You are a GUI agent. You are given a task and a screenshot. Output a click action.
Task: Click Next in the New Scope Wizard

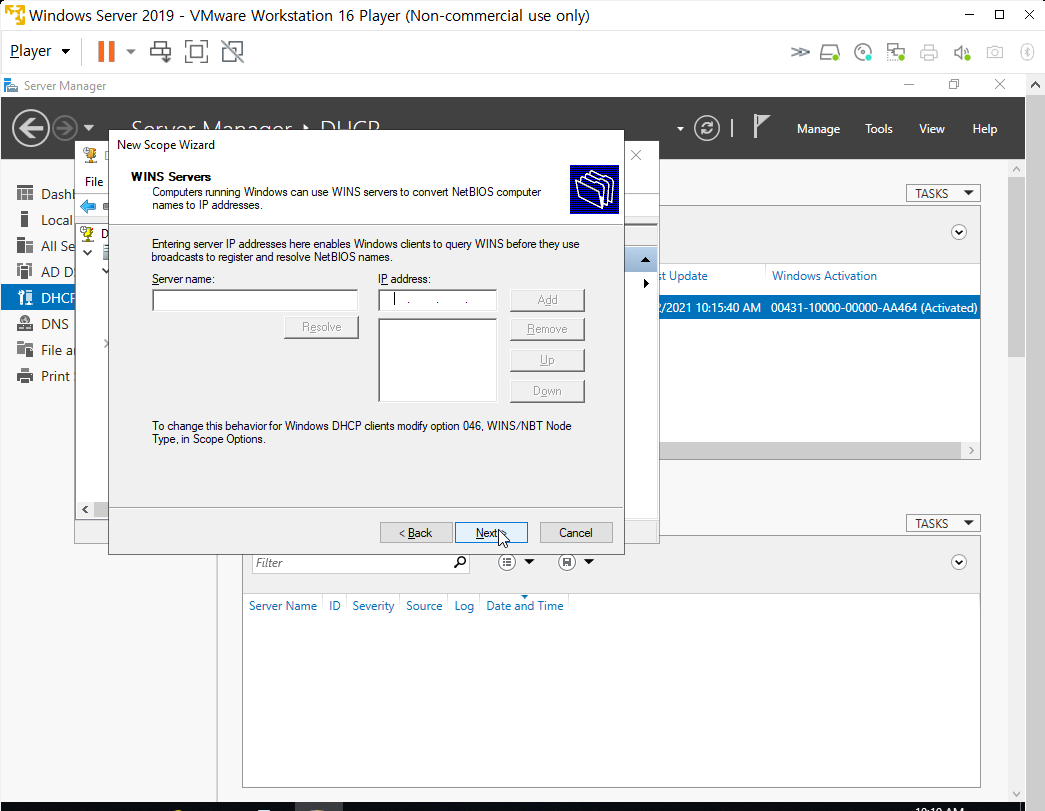click(x=491, y=532)
